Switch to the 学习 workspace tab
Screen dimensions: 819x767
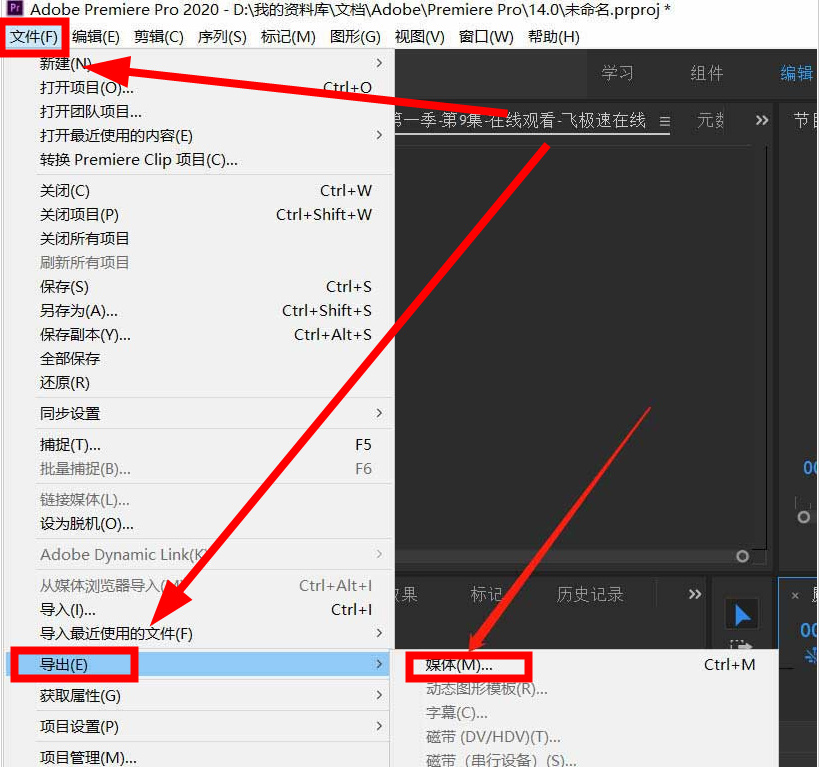[x=616, y=73]
